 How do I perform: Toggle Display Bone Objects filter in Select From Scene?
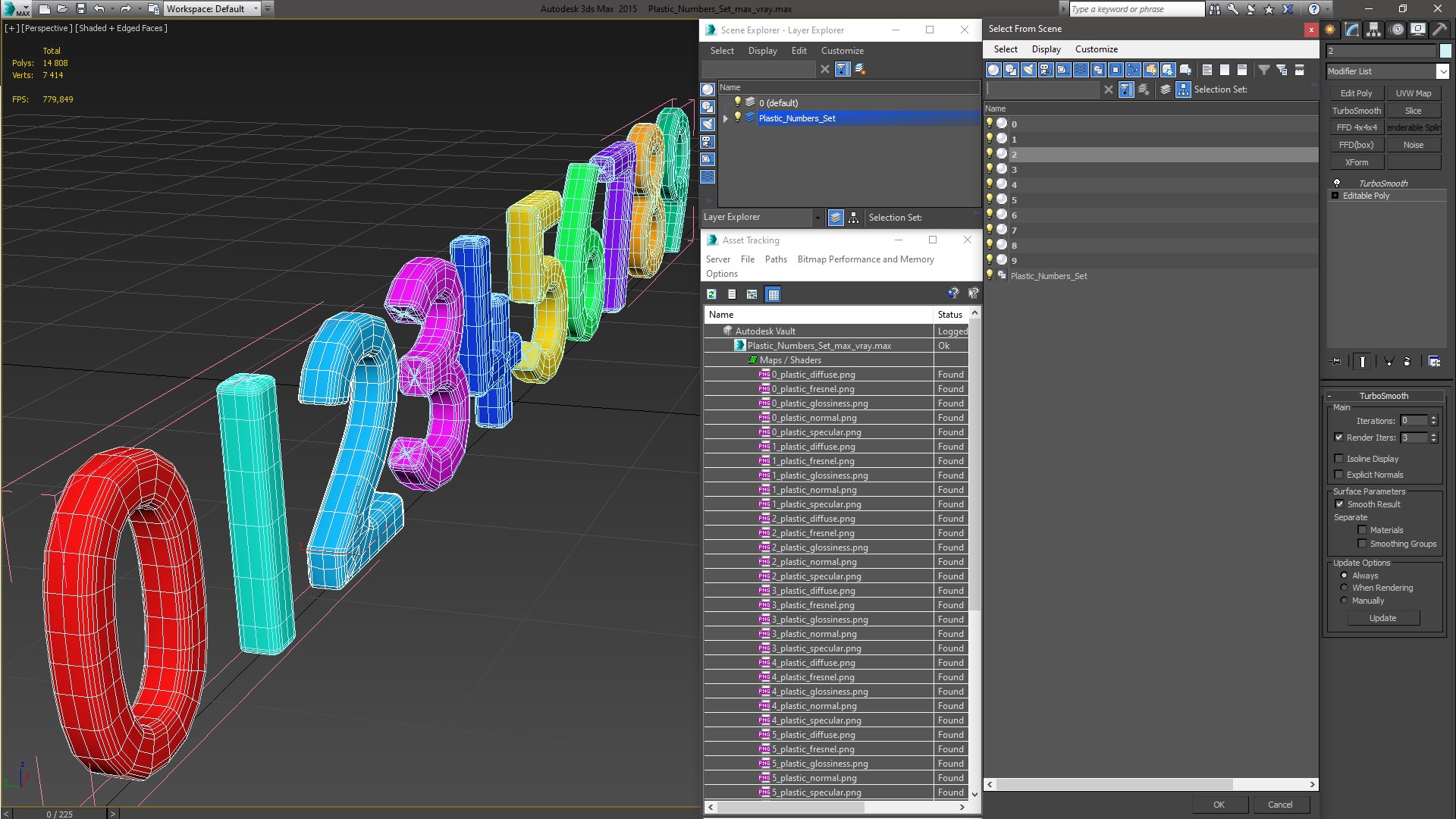pos(1133,70)
